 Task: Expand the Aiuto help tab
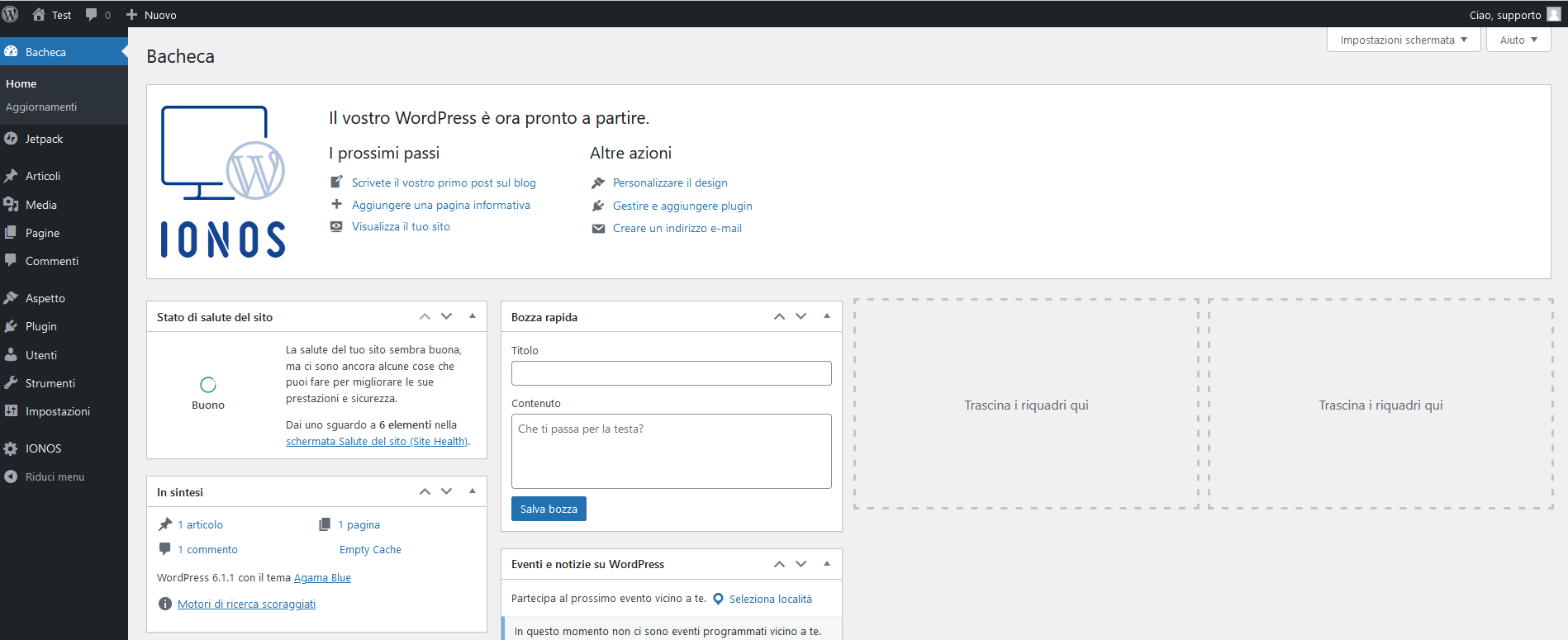(1518, 40)
